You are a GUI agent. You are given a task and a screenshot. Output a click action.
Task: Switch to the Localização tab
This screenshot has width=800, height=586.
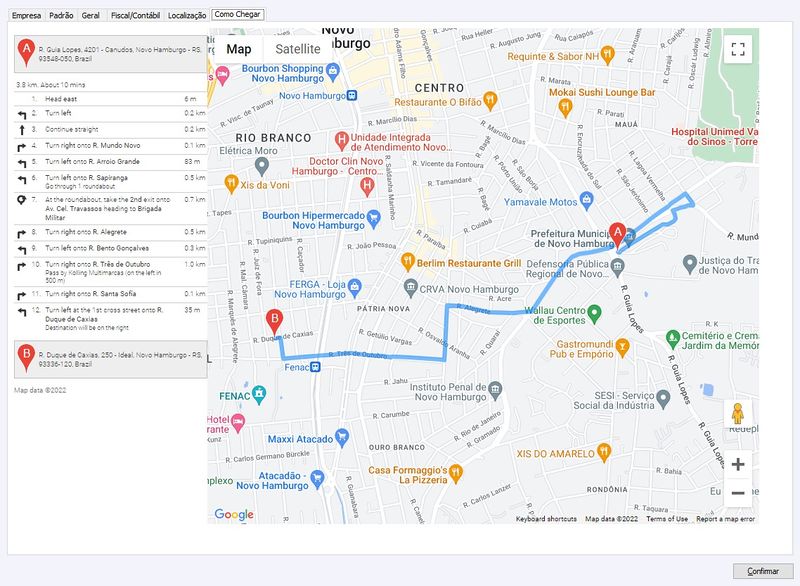pos(187,15)
